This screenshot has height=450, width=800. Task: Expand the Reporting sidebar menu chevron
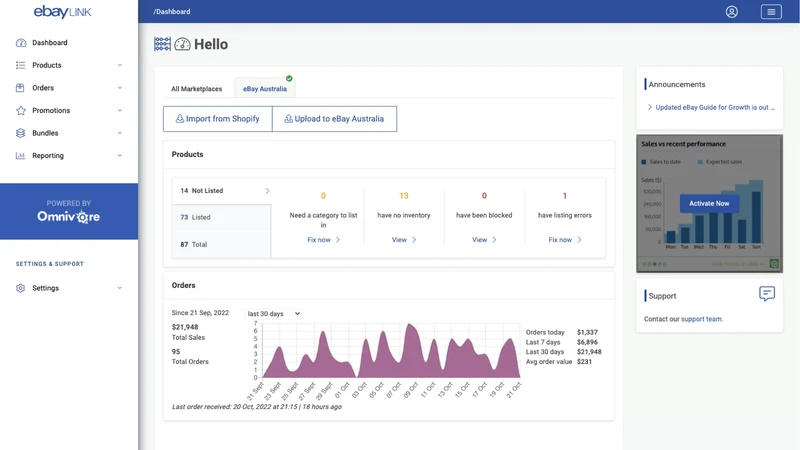tap(120, 156)
